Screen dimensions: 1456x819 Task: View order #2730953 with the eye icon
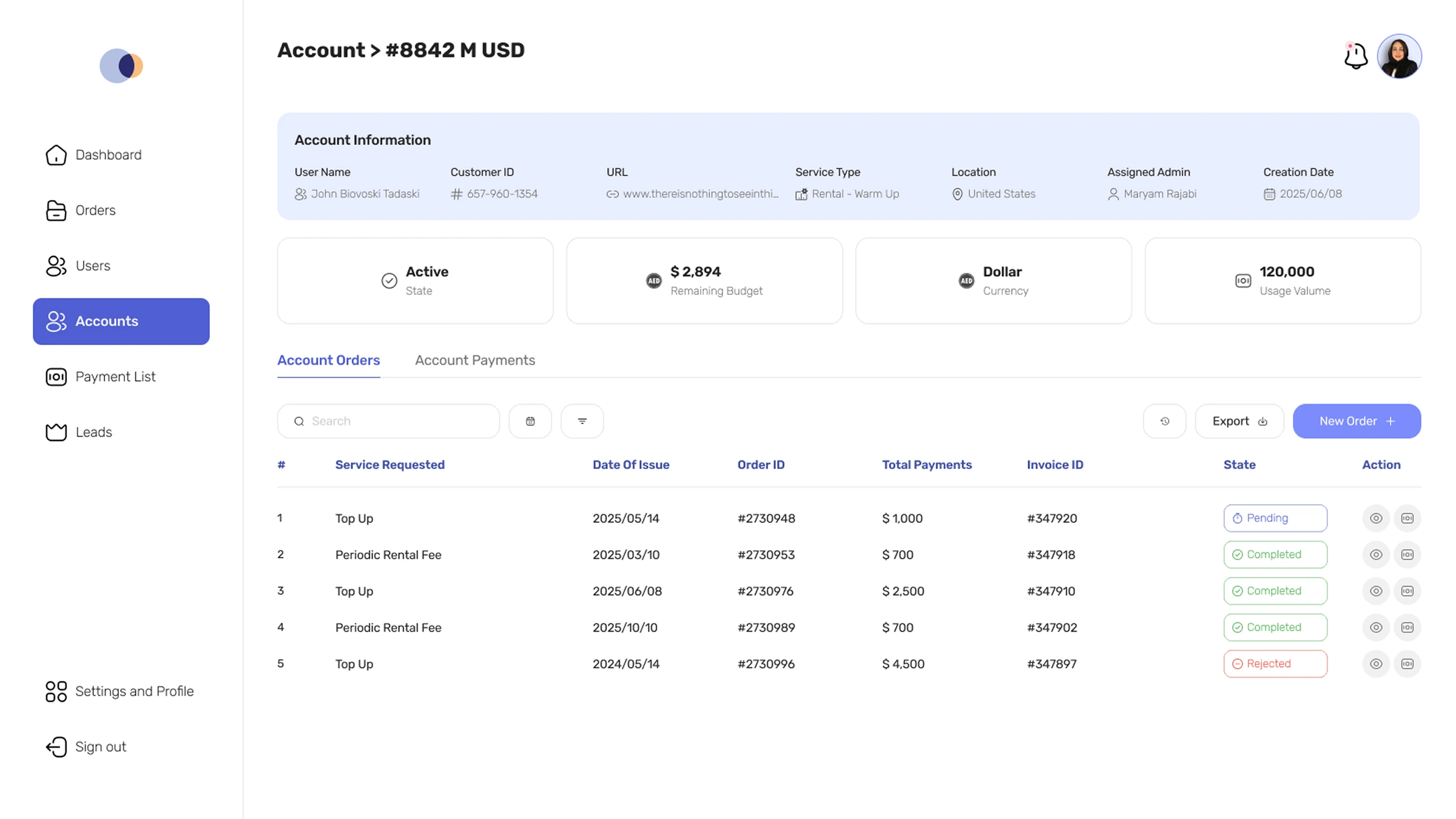click(1376, 554)
